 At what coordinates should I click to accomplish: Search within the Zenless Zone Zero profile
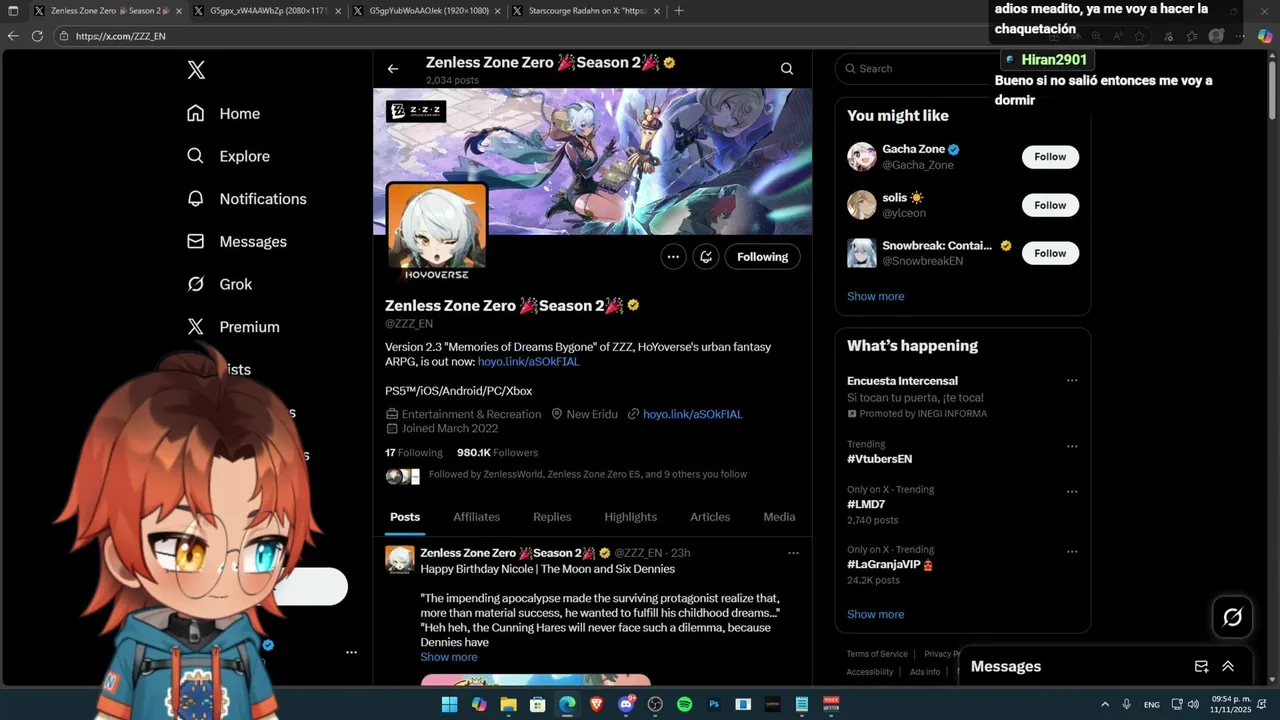(x=787, y=69)
